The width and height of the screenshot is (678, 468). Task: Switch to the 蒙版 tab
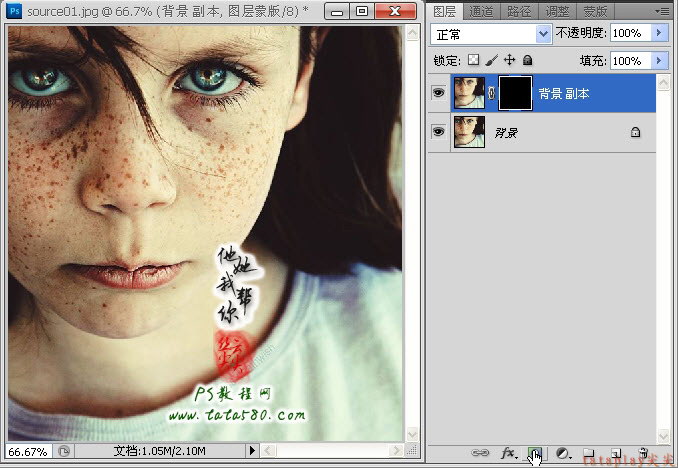point(595,12)
